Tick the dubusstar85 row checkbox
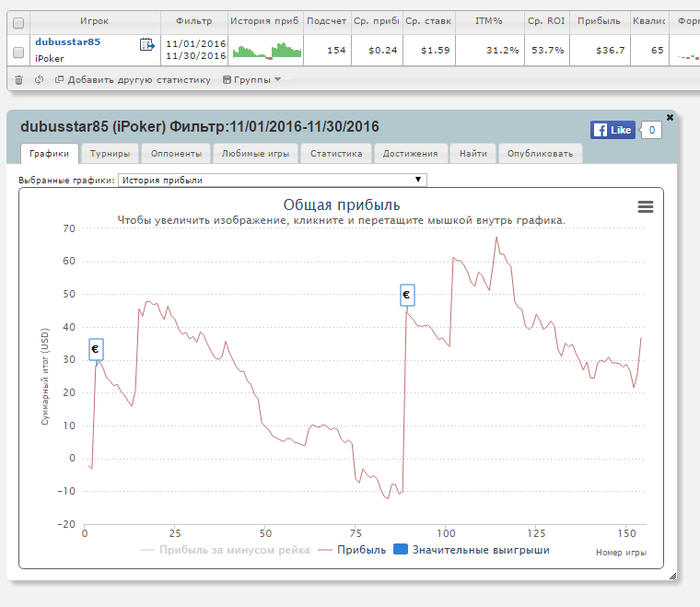The width and height of the screenshot is (700, 607). [x=18, y=52]
